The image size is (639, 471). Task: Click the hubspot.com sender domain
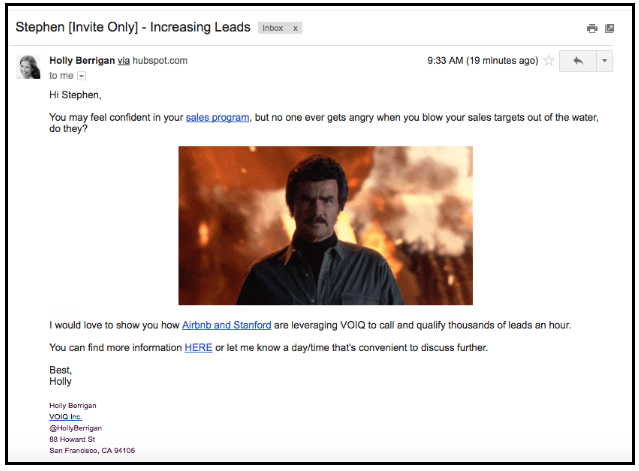[x=160, y=61]
